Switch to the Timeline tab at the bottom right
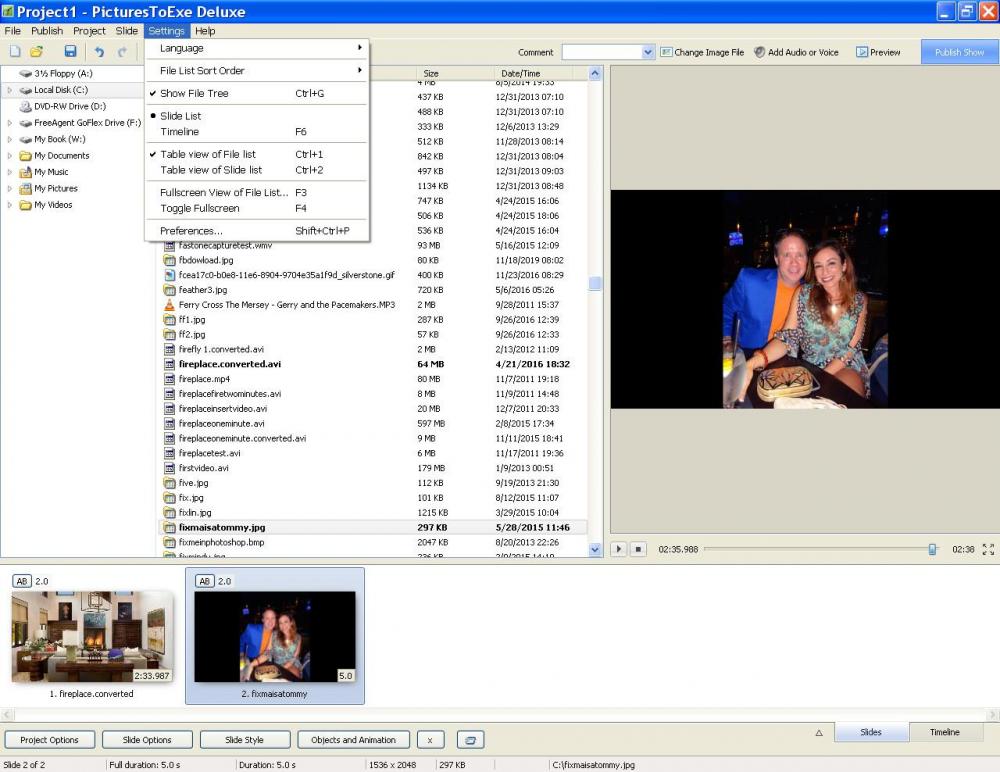Screen dimensions: 1000x772 [x=944, y=732]
